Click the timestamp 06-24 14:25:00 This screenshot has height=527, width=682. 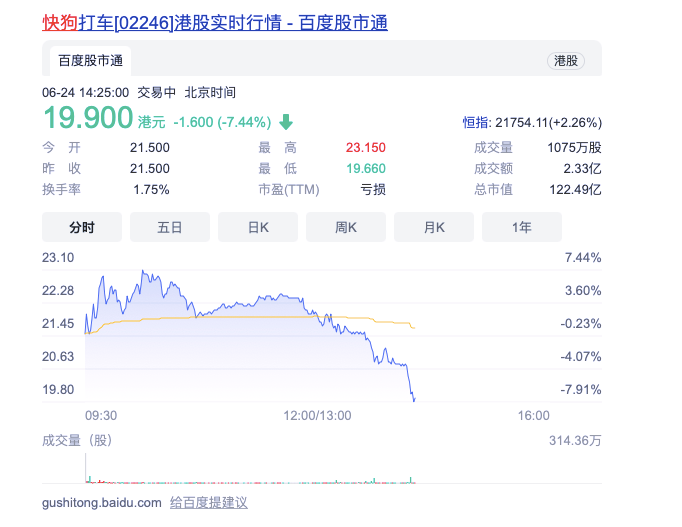coord(86,93)
